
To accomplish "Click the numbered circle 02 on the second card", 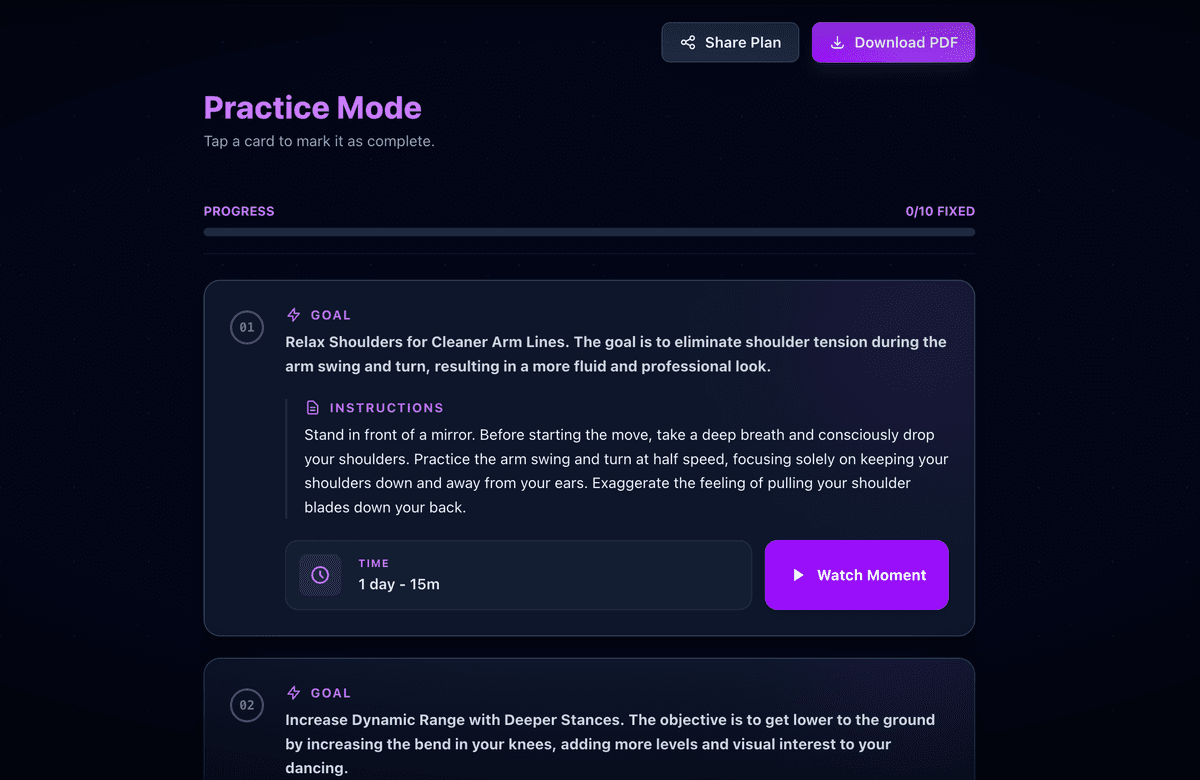I will coord(247,705).
